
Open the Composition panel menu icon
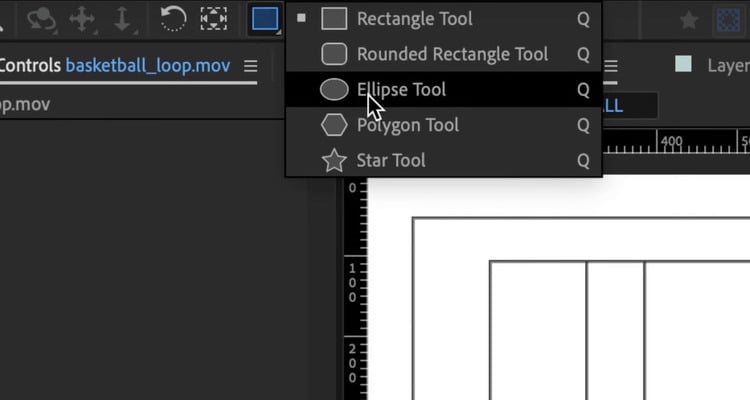click(611, 66)
